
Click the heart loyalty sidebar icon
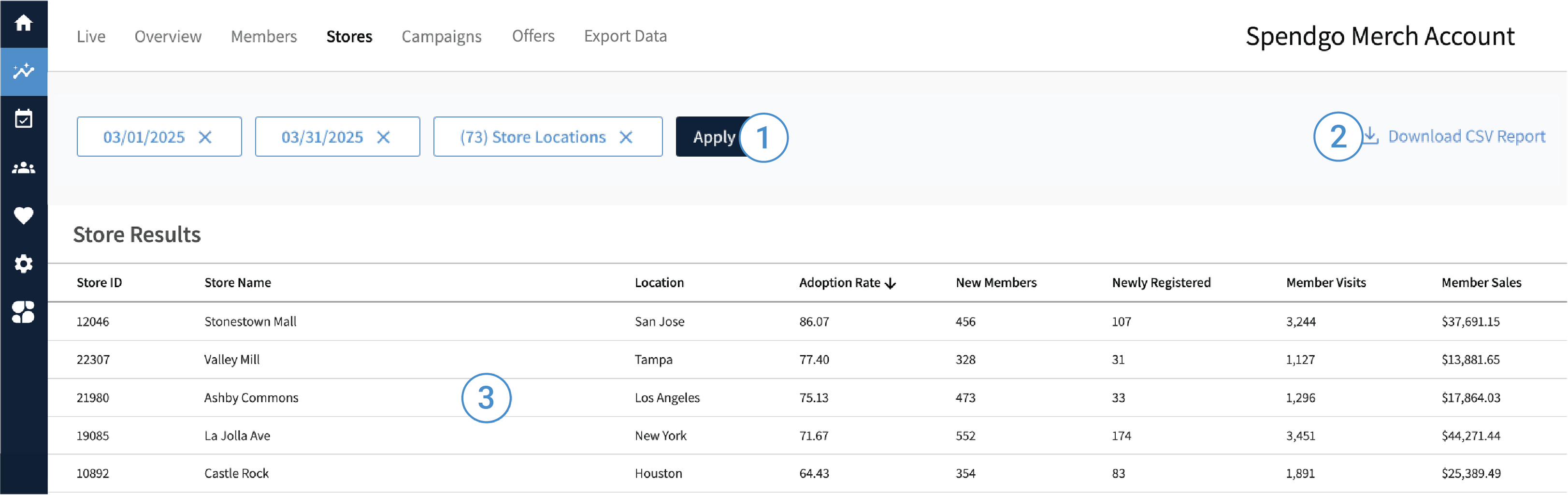click(23, 216)
